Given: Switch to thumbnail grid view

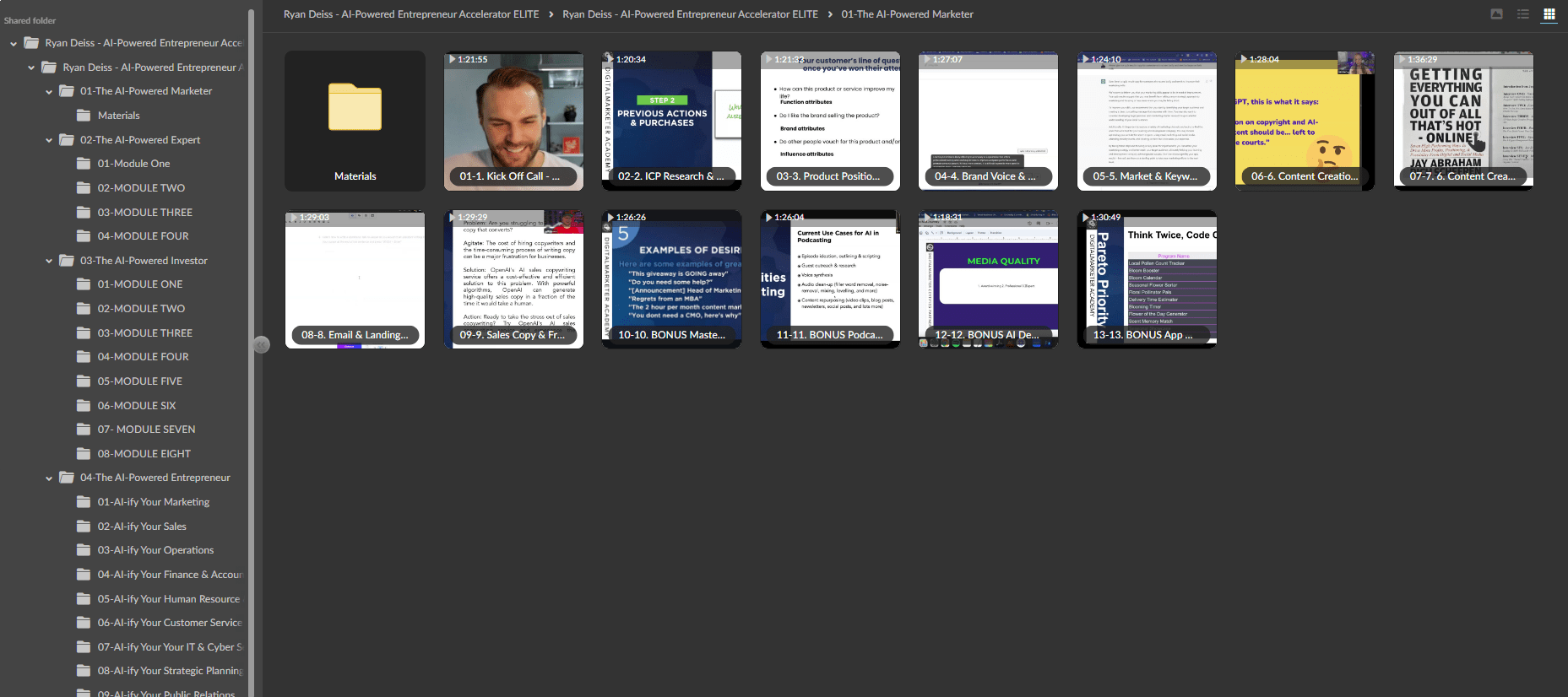Looking at the screenshot, I should coord(1549,14).
